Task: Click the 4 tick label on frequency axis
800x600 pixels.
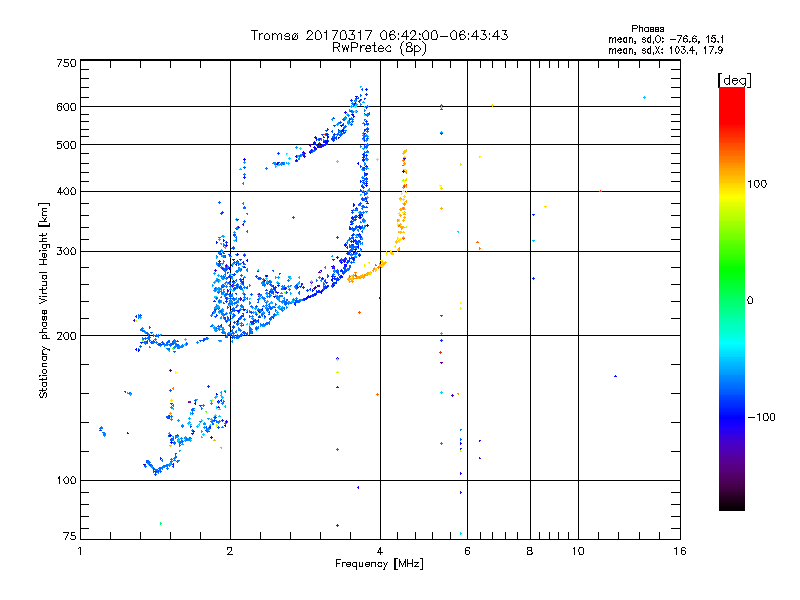Action: [380, 551]
